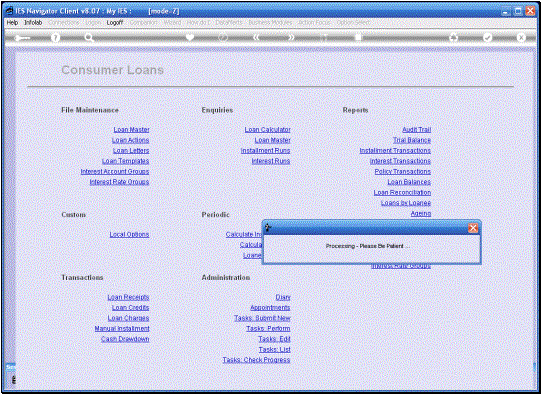Open the Loan Charges transaction
The image size is (541, 394).
pyautogui.click(x=128, y=318)
